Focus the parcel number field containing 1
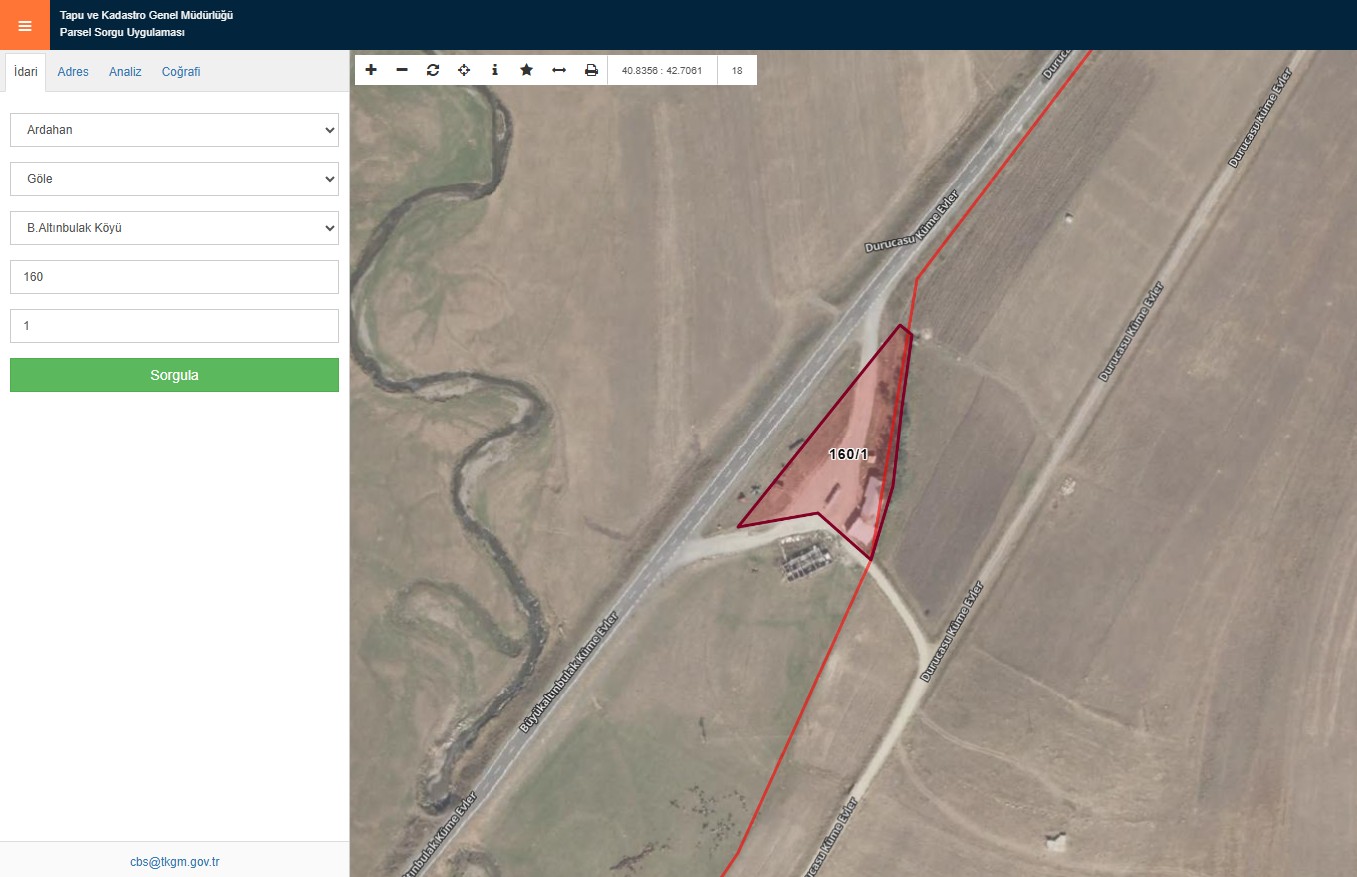This screenshot has height=877, width=1357. point(174,326)
